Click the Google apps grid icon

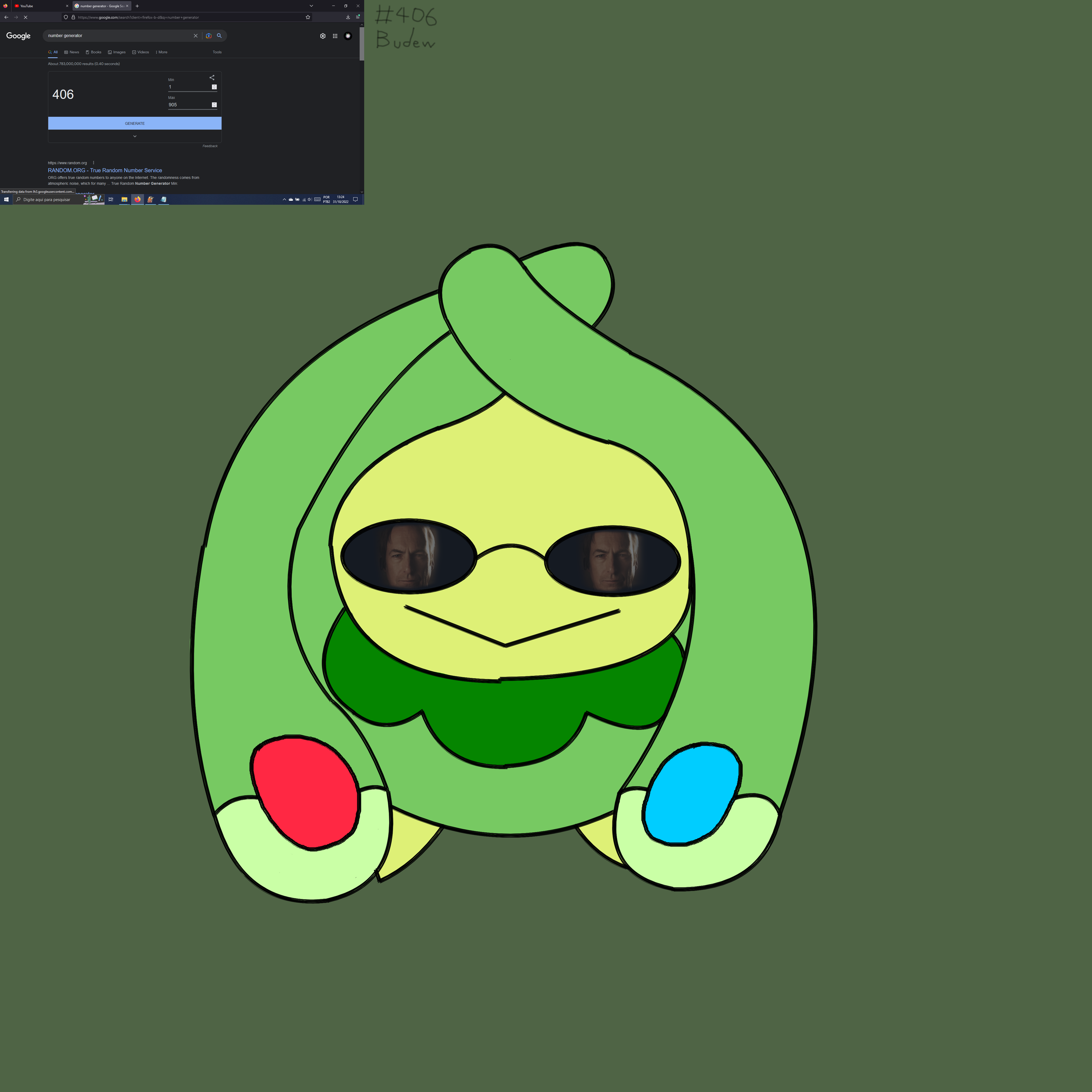pos(335,36)
